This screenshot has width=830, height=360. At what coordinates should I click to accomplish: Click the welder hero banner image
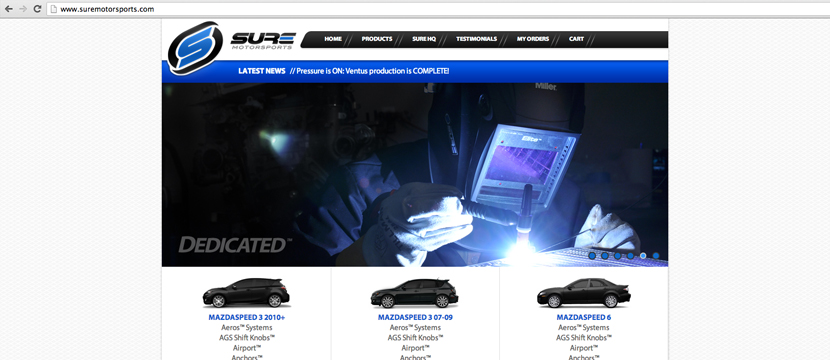click(x=414, y=175)
